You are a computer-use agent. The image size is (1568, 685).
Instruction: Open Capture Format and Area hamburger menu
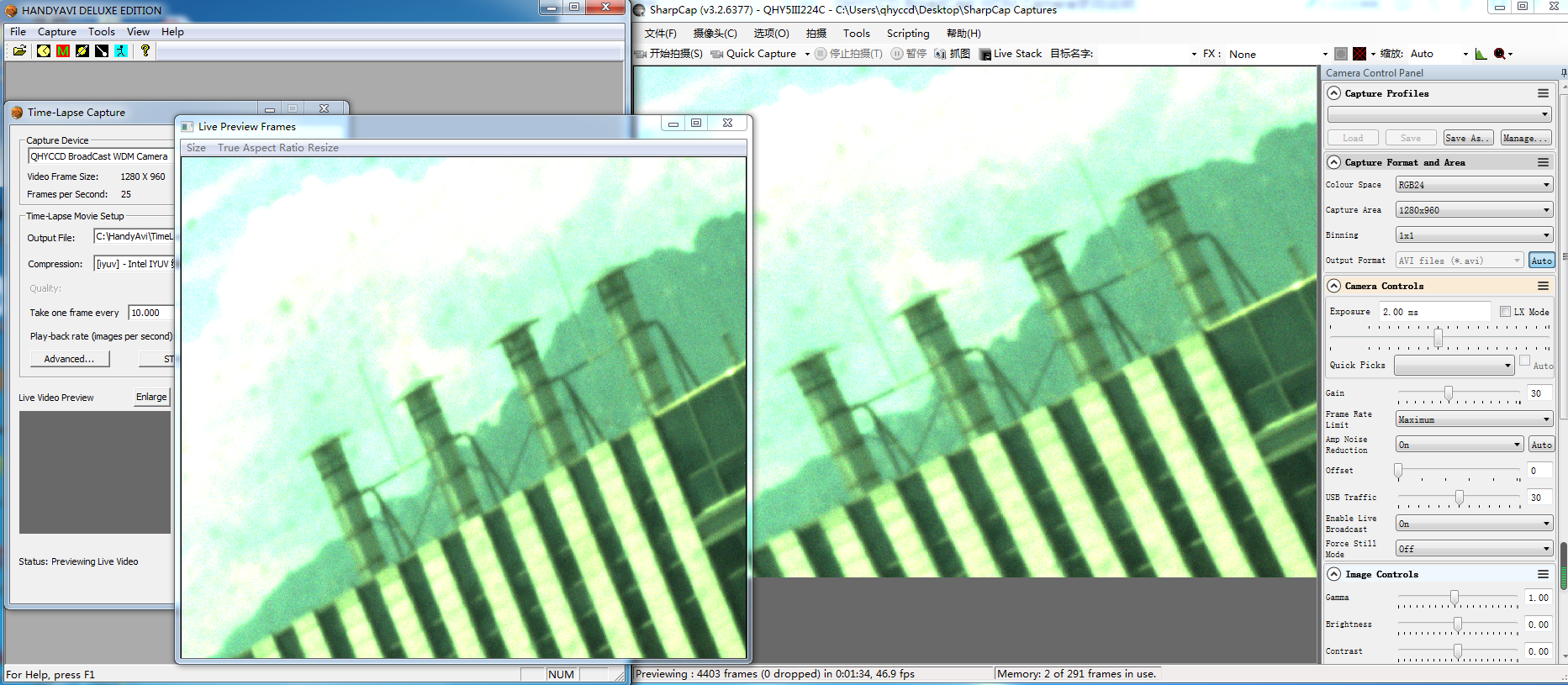[x=1543, y=162]
